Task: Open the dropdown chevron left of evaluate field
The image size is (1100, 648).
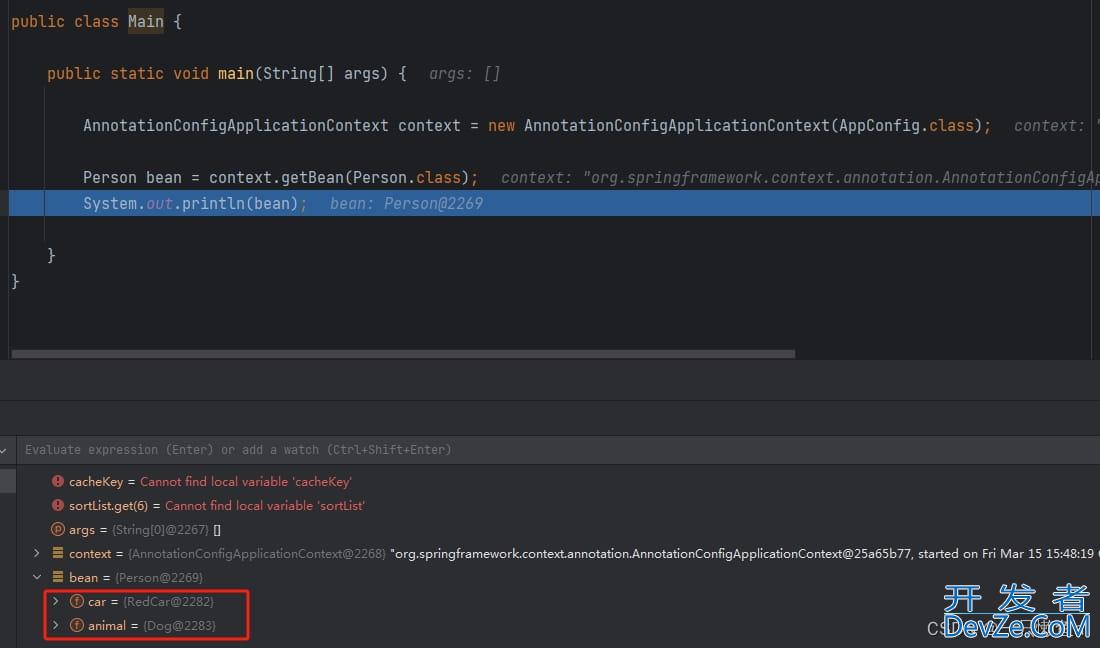Action: coord(5,450)
